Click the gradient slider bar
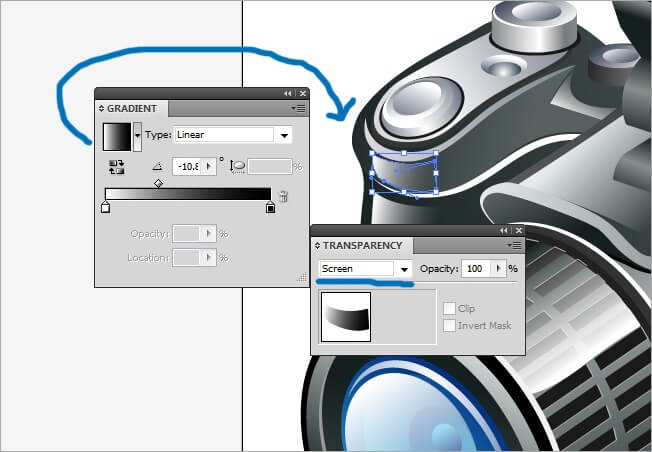 [x=188, y=194]
